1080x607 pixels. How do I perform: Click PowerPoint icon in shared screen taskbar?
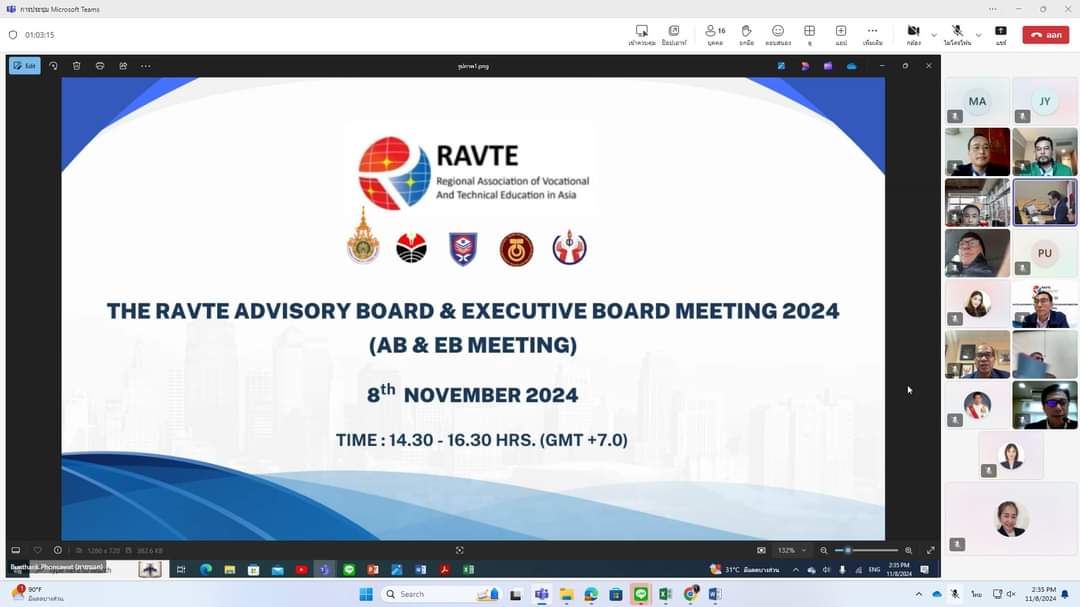click(373, 570)
